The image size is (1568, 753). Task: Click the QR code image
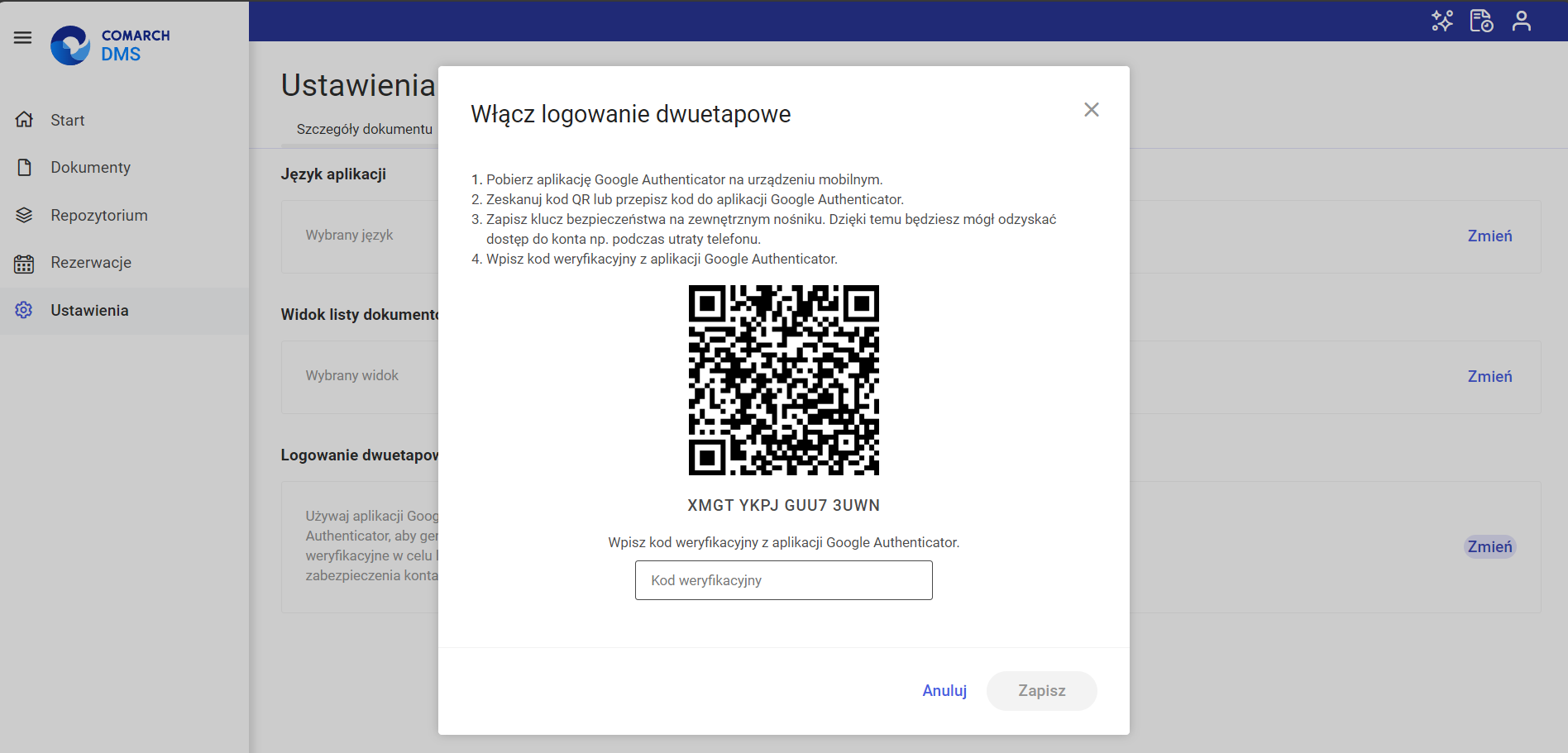tap(784, 380)
